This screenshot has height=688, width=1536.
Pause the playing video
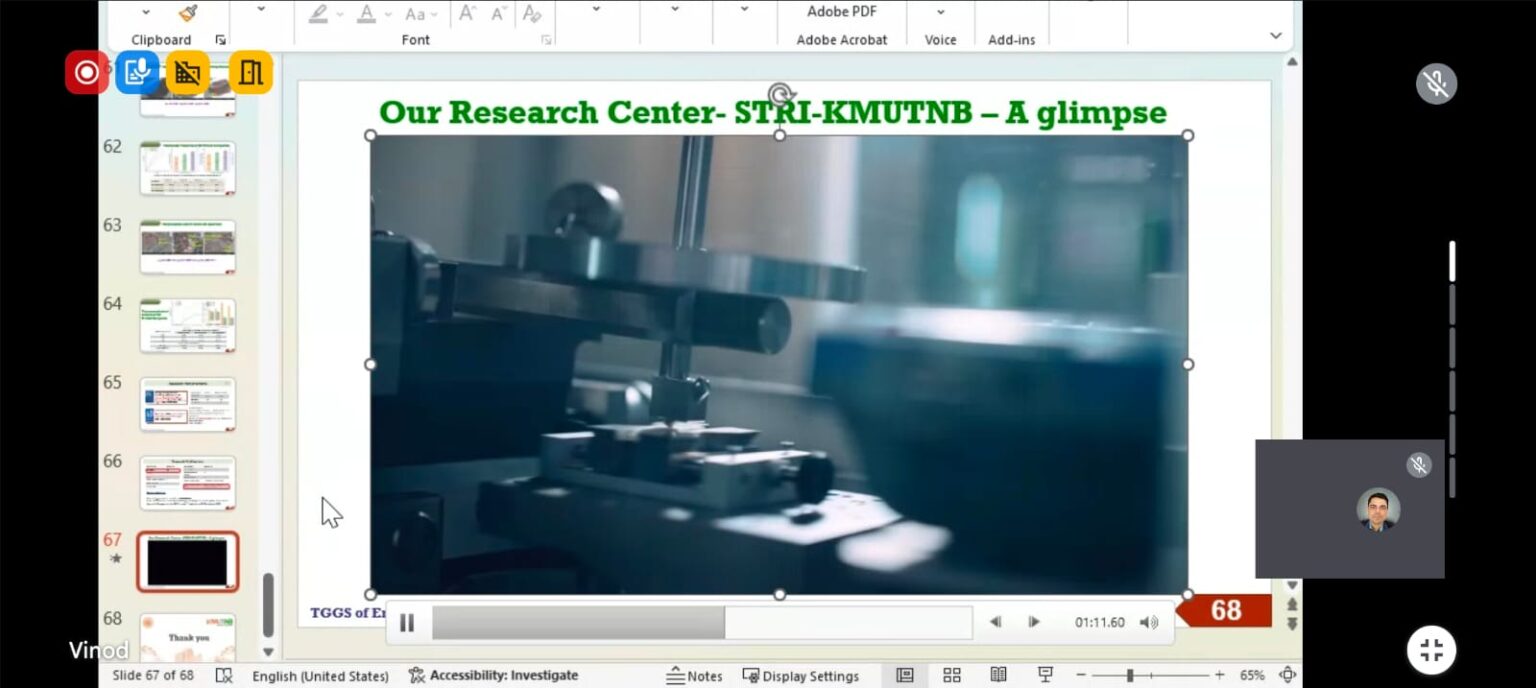pyautogui.click(x=407, y=622)
